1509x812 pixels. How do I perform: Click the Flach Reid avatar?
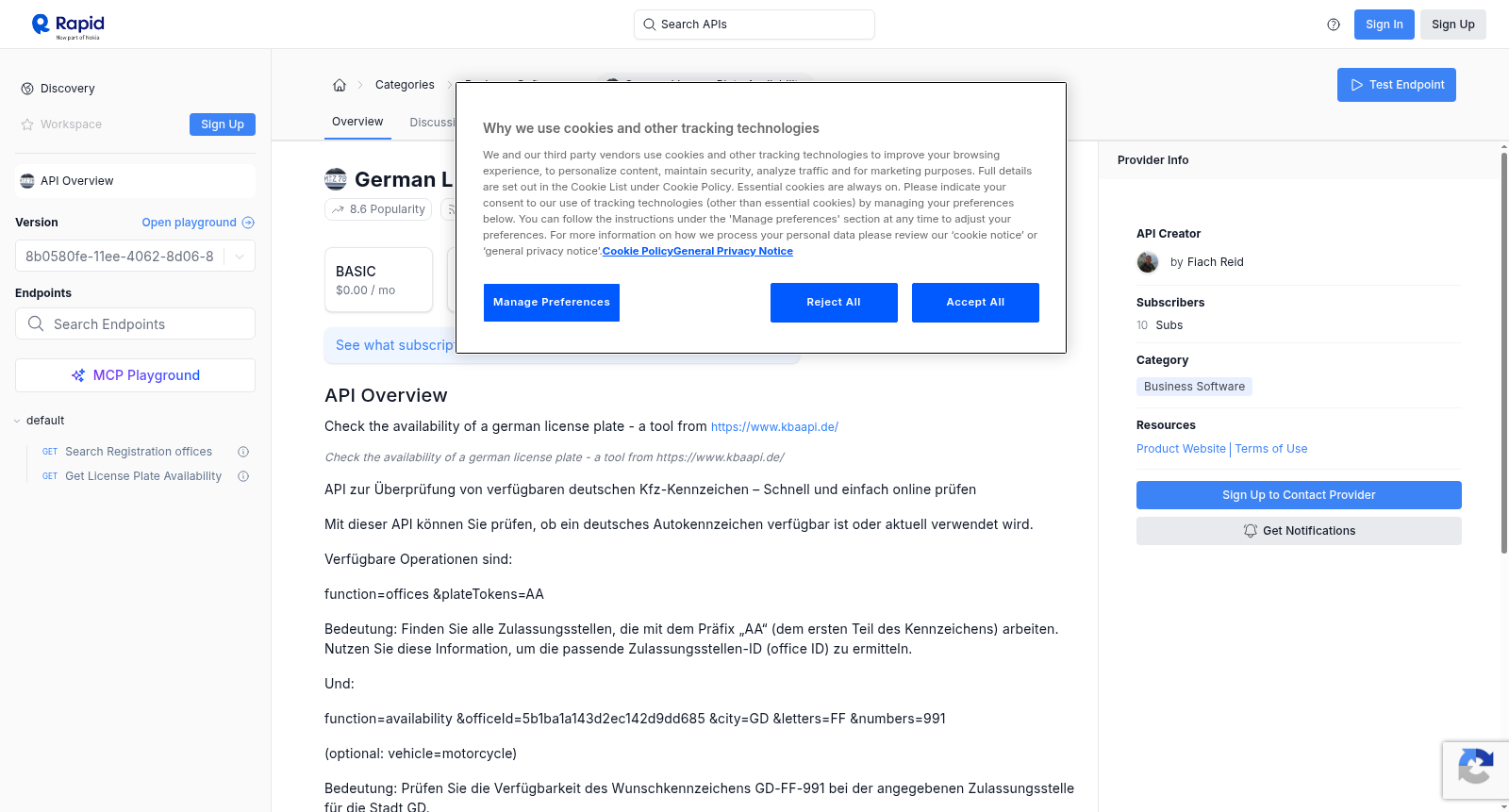(x=1148, y=262)
